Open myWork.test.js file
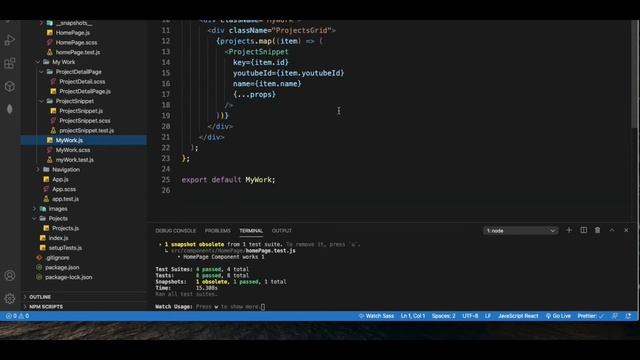640x360 pixels. [x=74, y=160]
